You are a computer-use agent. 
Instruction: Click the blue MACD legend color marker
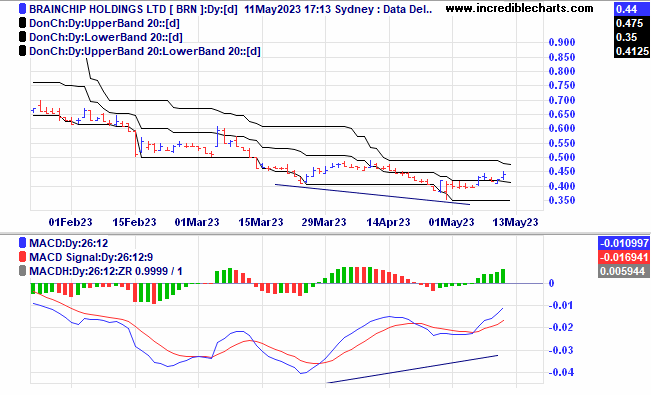click(x=22, y=243)
